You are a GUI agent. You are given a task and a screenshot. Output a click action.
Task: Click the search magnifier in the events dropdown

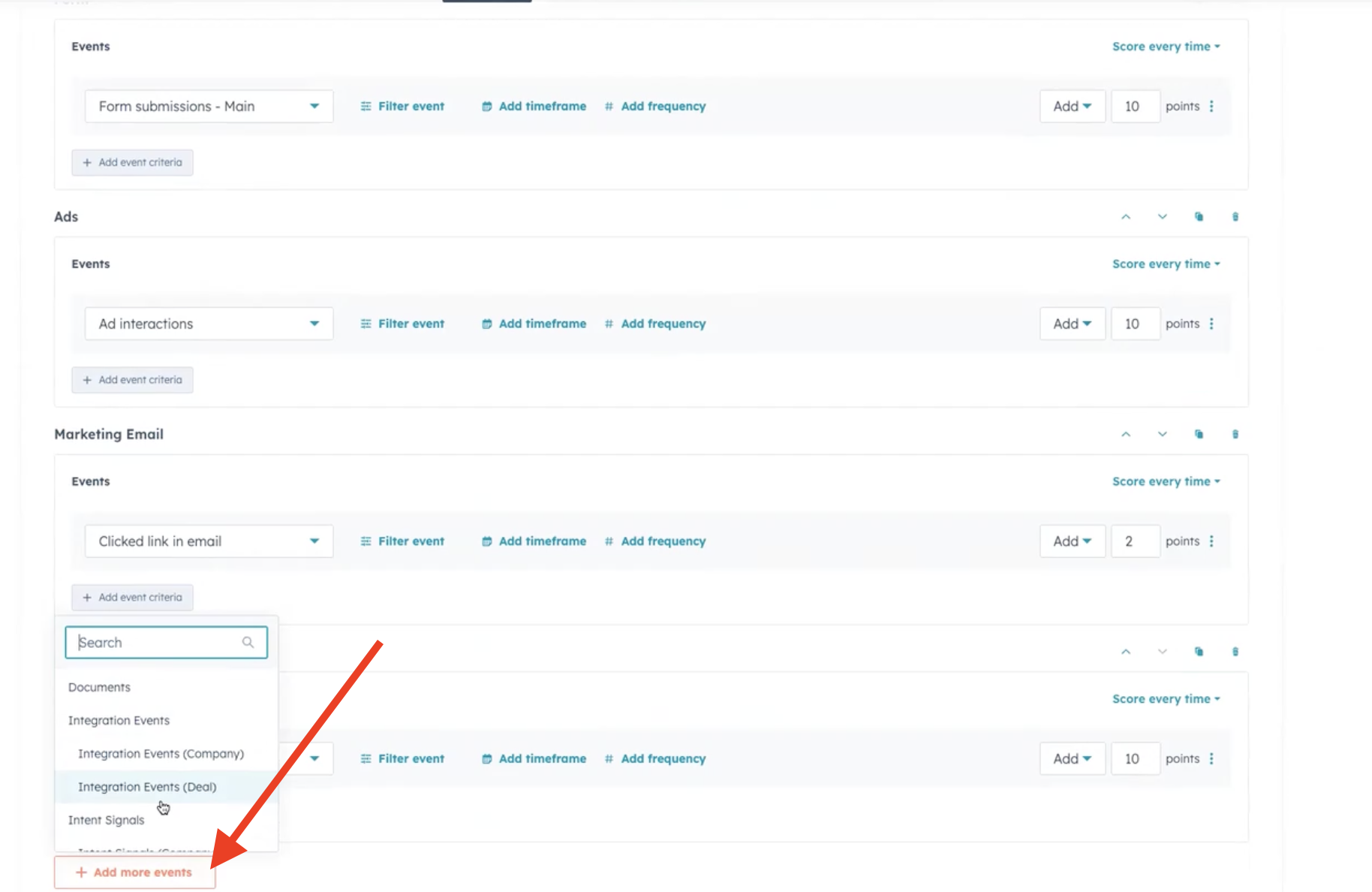(248, 642)
